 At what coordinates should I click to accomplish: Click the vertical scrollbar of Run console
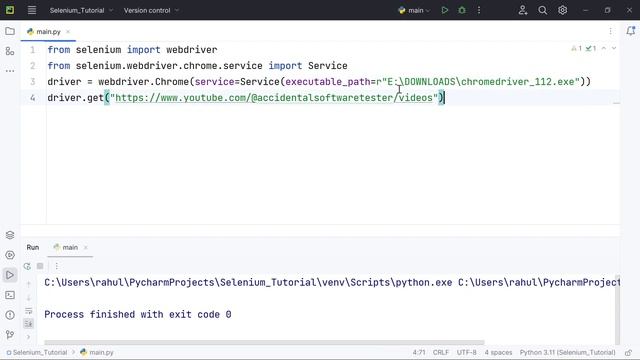[618, 309]
